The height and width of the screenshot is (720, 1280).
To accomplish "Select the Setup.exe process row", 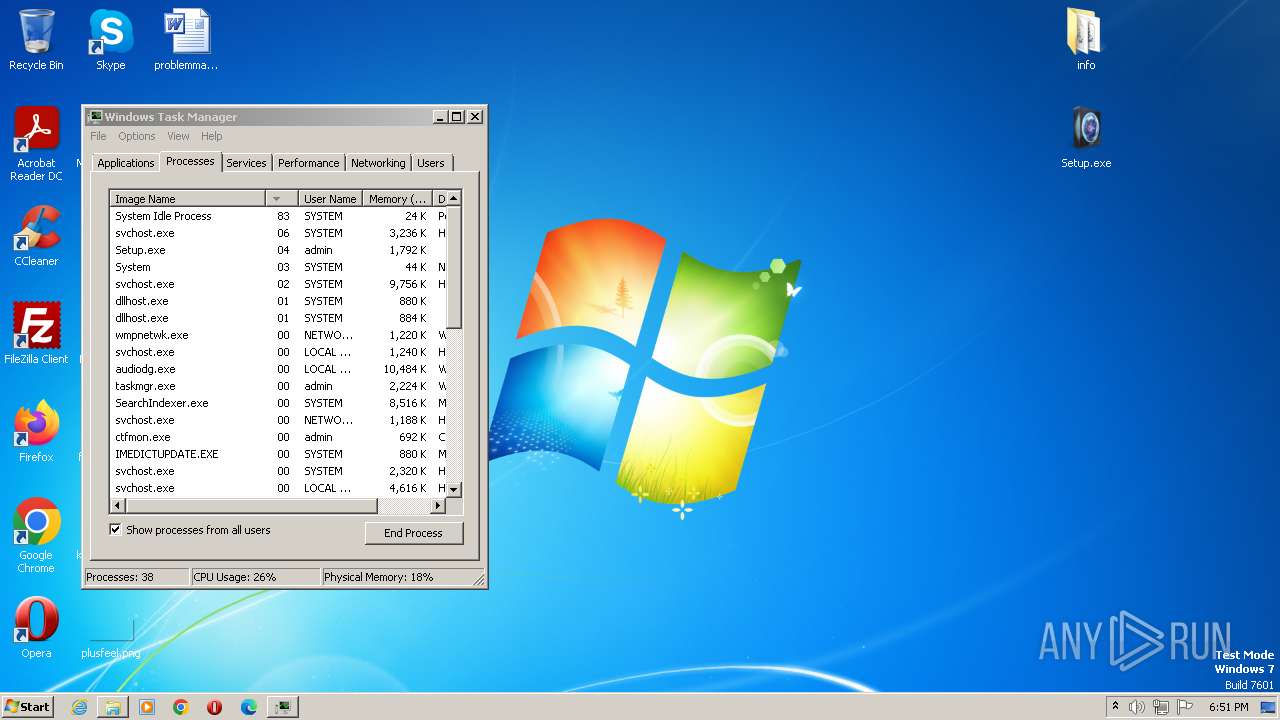I will point(277,250).
